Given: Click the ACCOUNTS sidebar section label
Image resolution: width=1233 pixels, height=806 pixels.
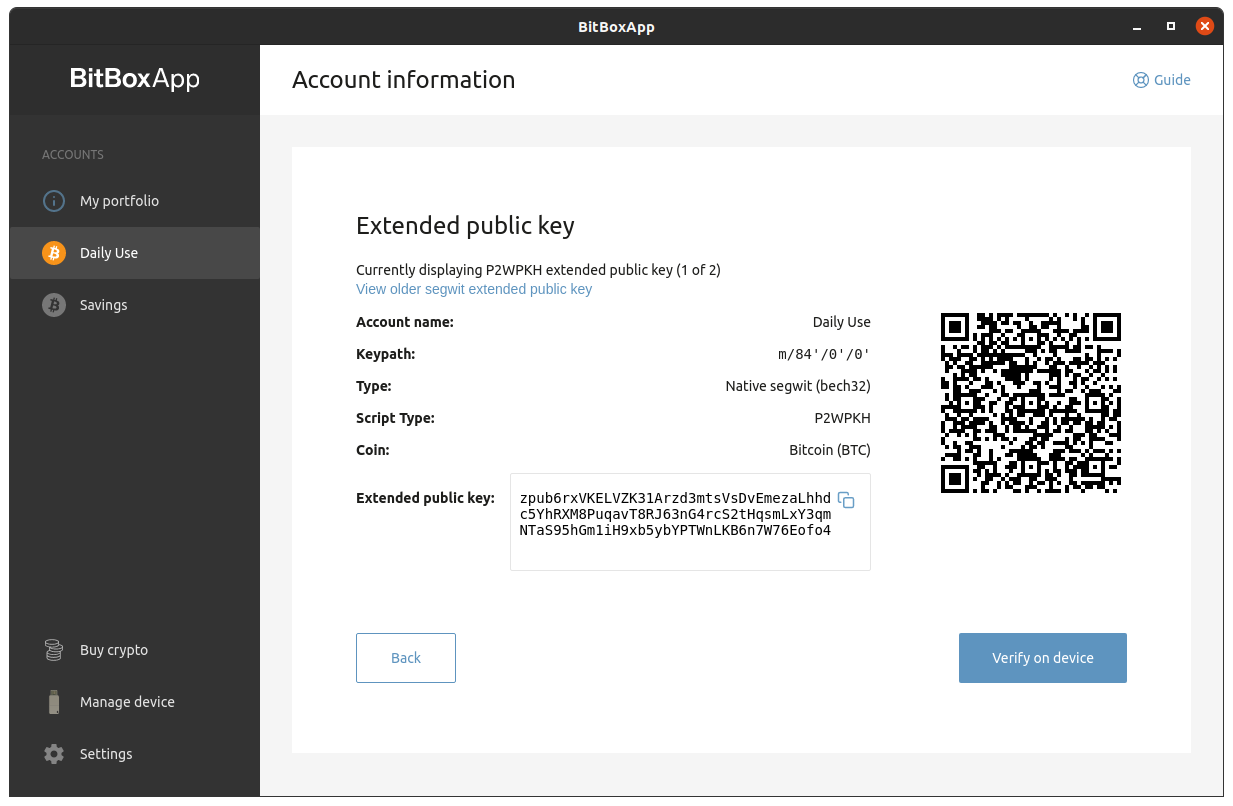Looking at the screenshot, I should point(73,155).
